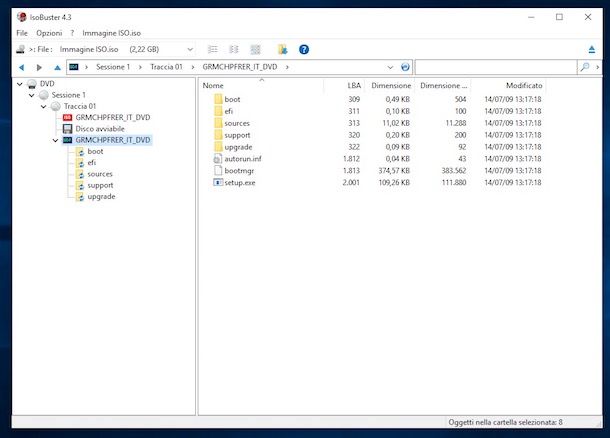Collapse the Traccia 01 tree node
This screenshot has width=610, height=438.
pyautogui.click(x=44, y=106)
